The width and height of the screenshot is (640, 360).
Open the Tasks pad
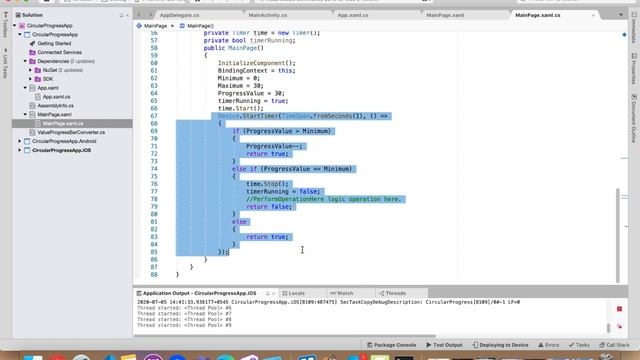pyautogui.click(x=579, y=345)
